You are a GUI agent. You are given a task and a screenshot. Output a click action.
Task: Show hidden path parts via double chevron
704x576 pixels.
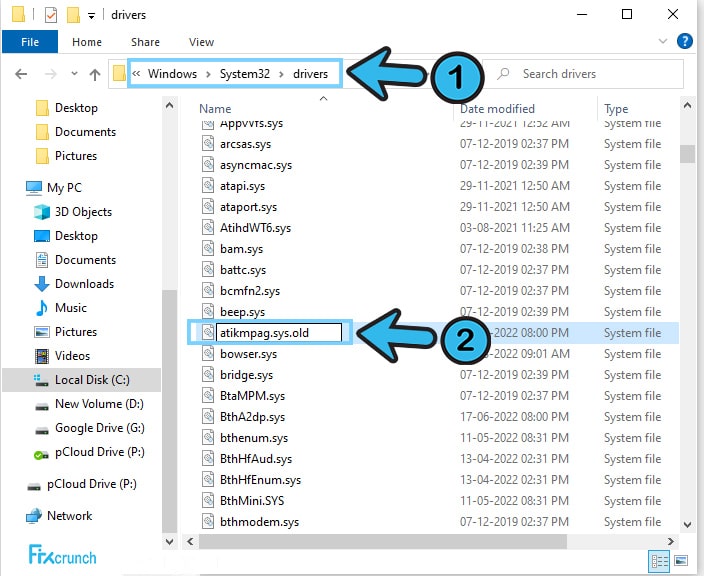coord(136,74)
